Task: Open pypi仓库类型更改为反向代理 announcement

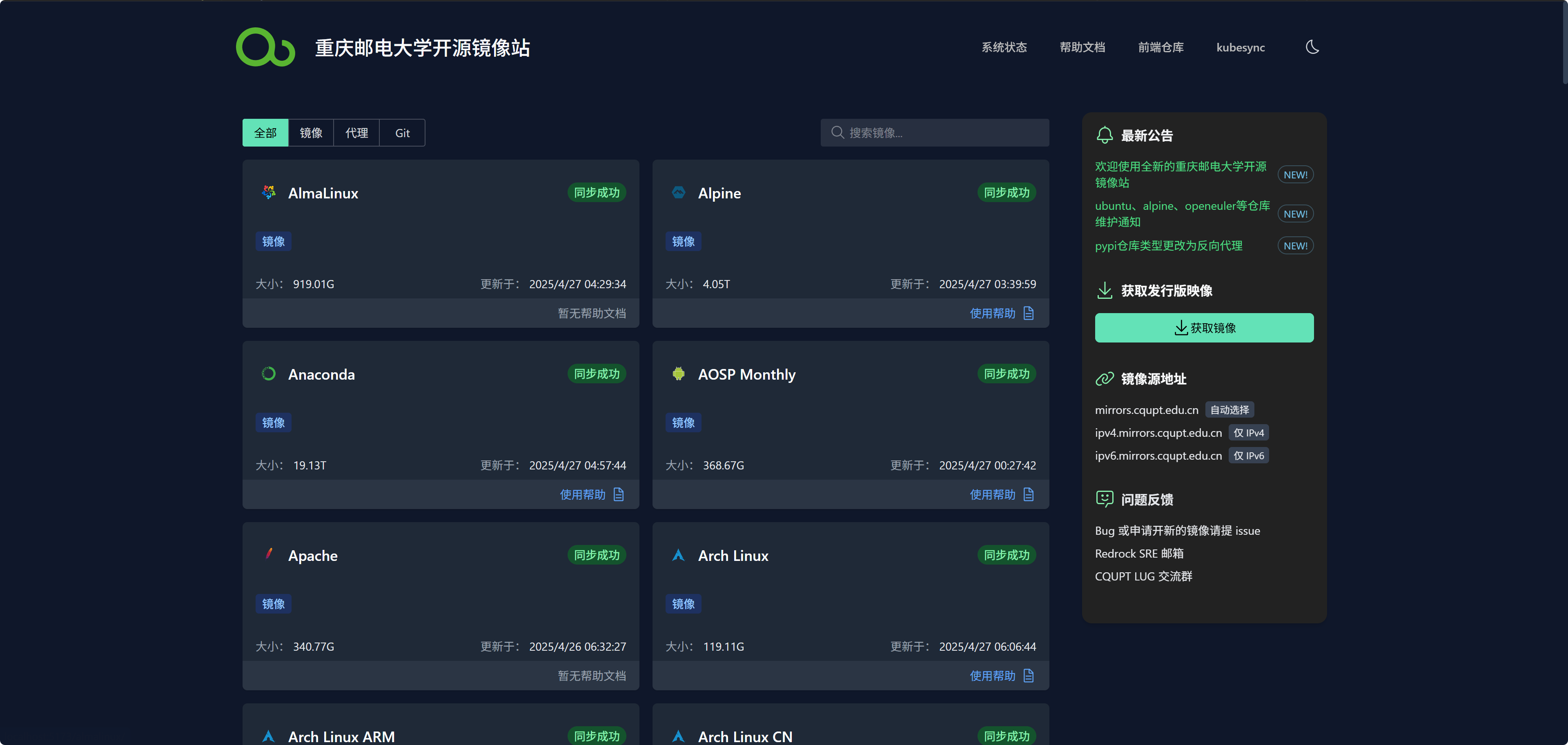Action: [x=1168, y=246]
